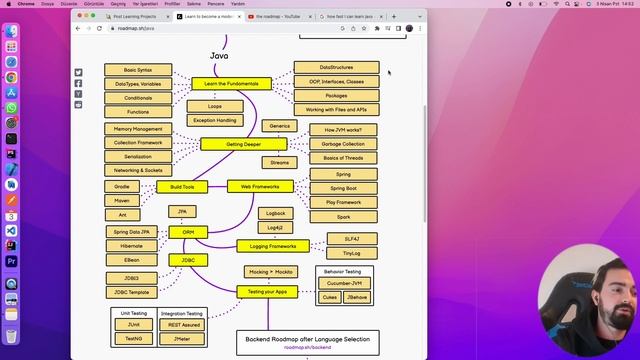Open the Chrome side panel icon
This screenshot has height=360, width=640.
(x=398, y=28)
